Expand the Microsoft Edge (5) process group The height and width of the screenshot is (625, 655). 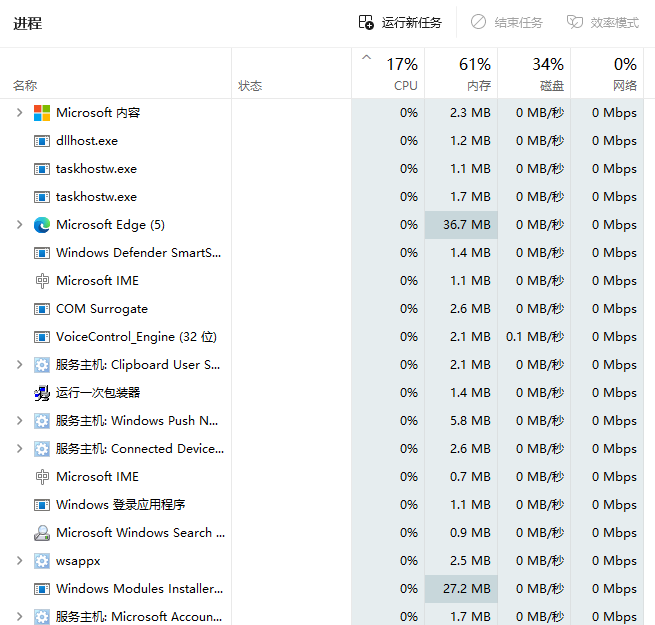pyautogui.click(x=19, y=225)
